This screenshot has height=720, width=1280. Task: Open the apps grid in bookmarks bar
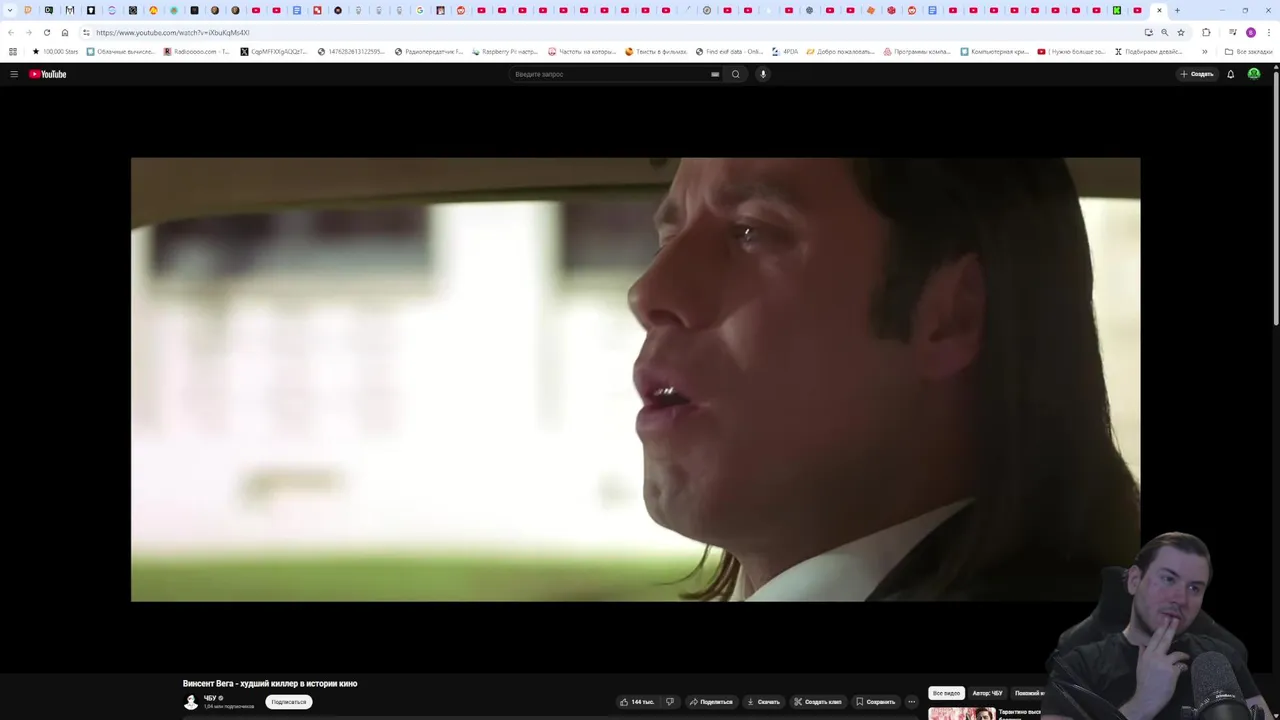pos(13,51)
